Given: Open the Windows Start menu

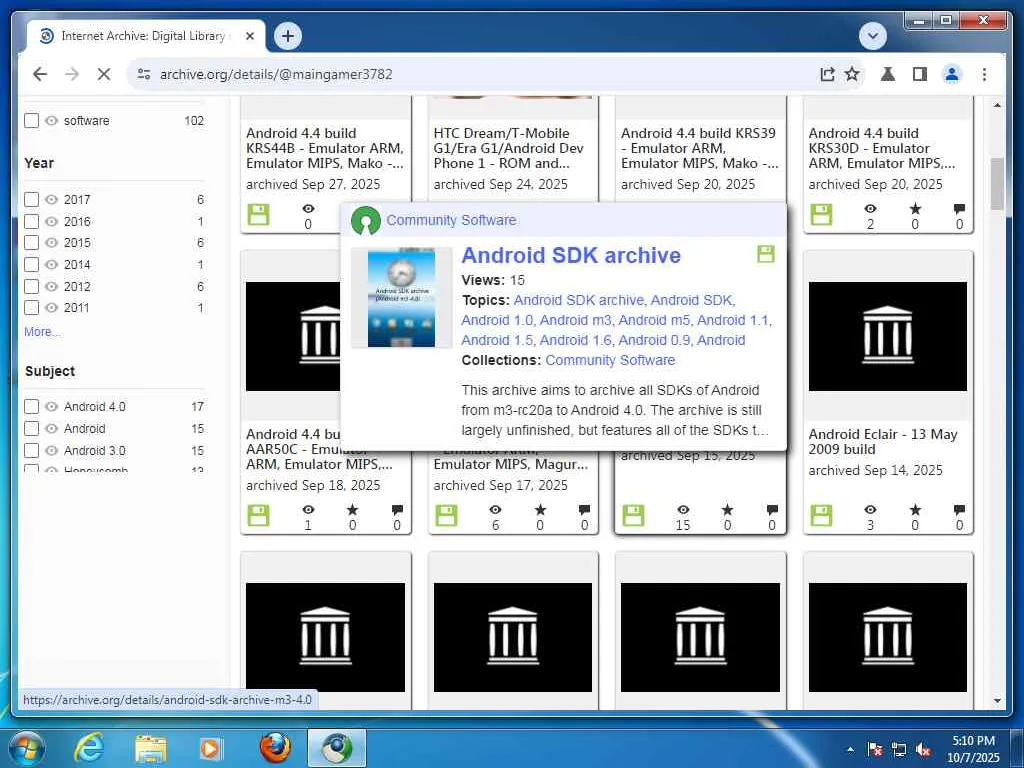Looking at the screenshot, I should click(27, 748).
